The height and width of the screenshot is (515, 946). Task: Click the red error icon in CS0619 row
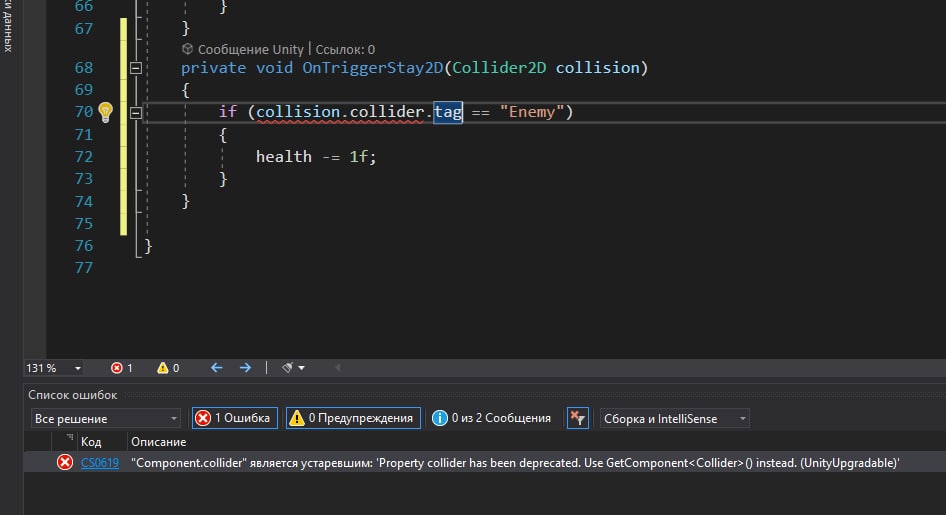click(x=65, y=463)
